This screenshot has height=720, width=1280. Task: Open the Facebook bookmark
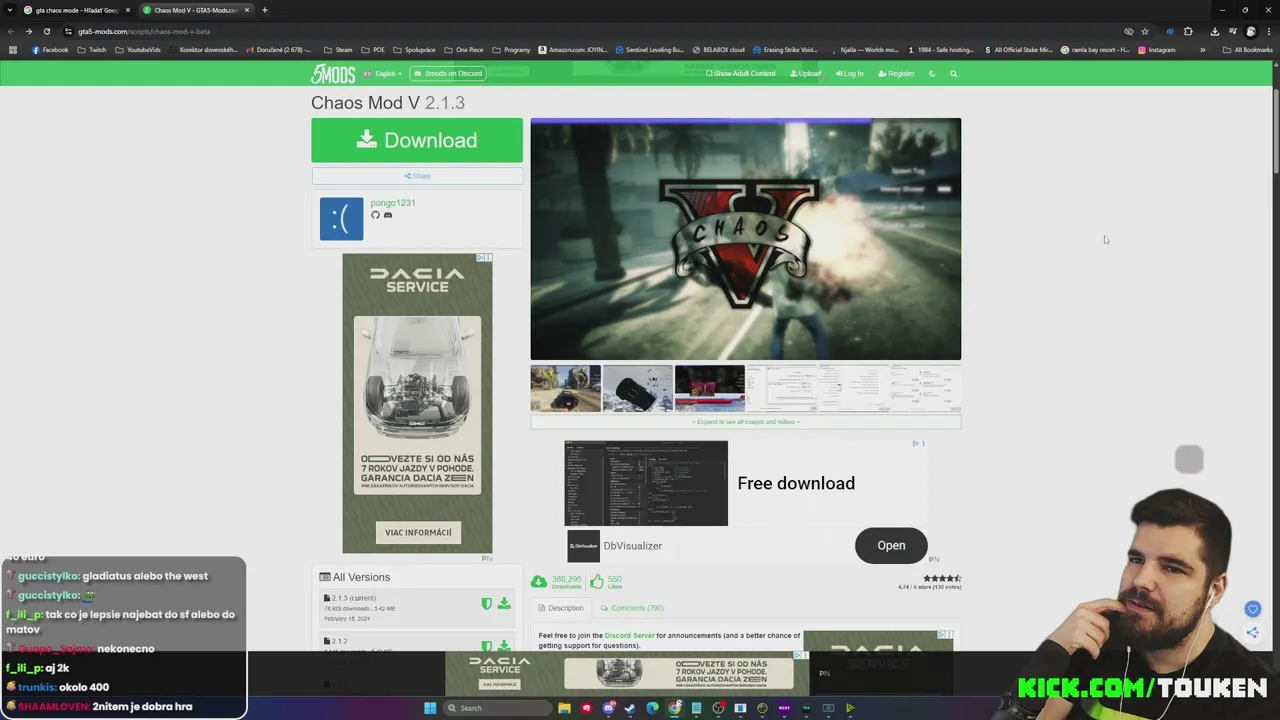(x=50, y=50)
